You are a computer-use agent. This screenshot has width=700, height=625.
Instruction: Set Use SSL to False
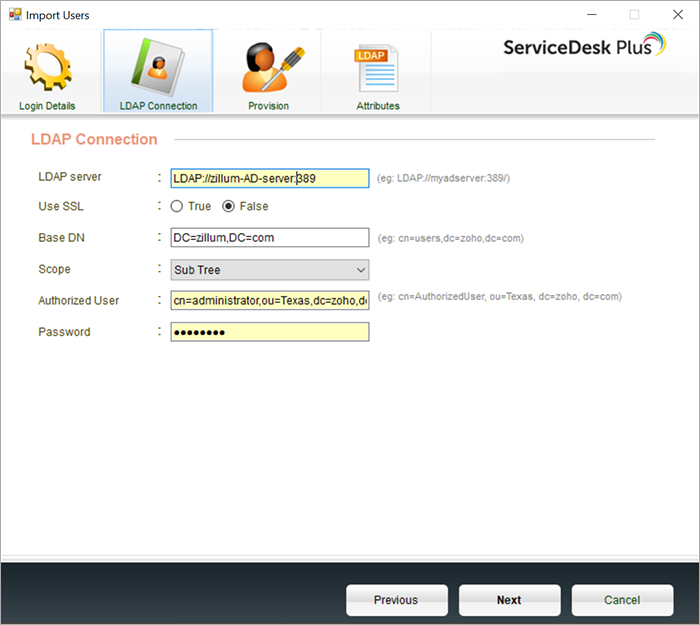click(x=229, y=206)
